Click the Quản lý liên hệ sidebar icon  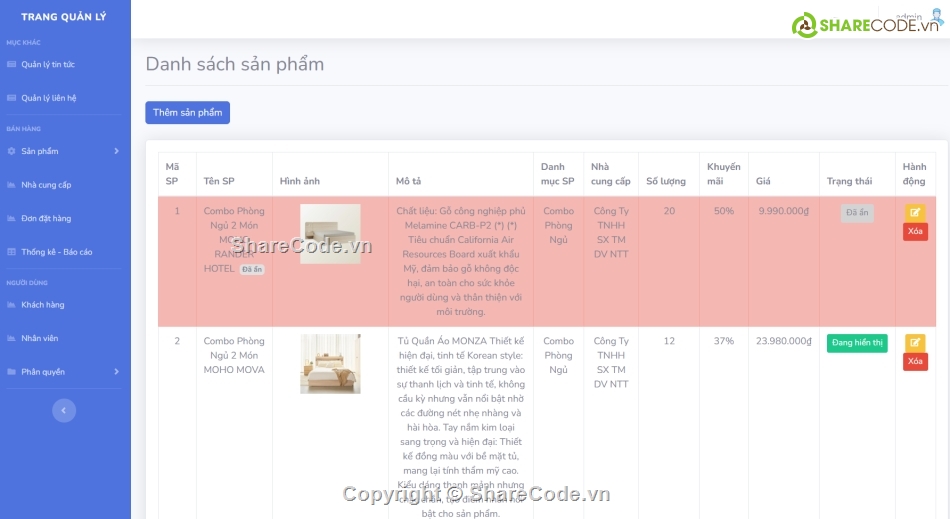tap(11, 98)
